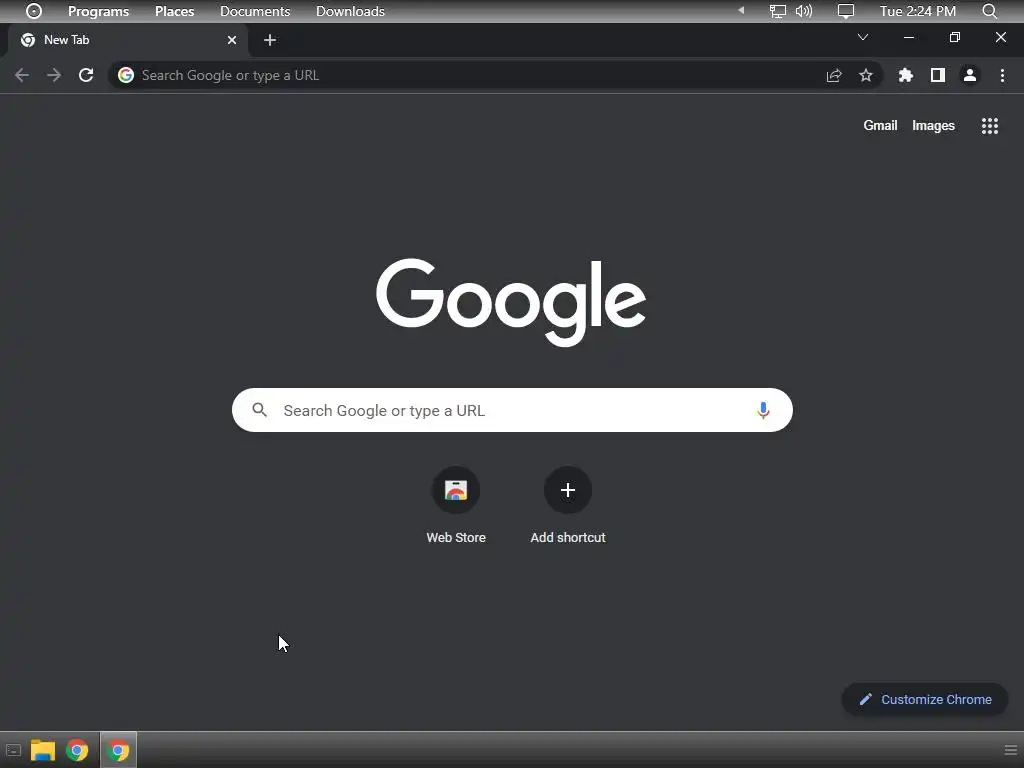Open the taskbar hamburger menu at right

[x=1010, y=750]
